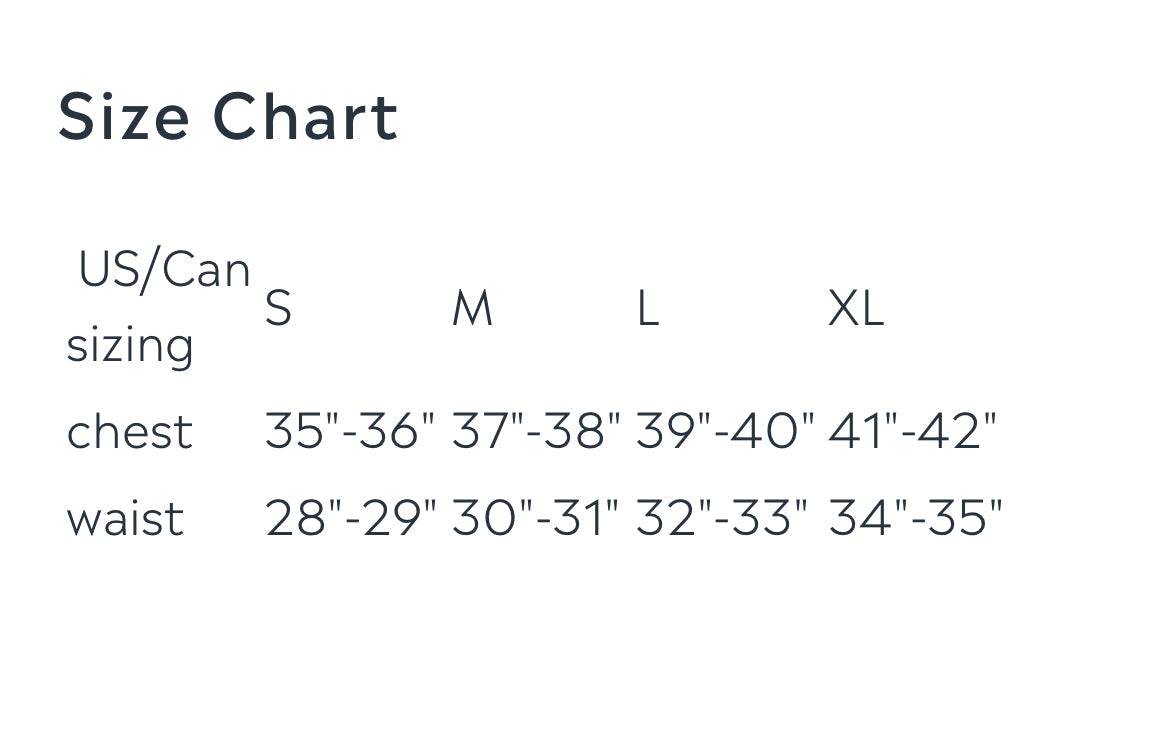Image resolution: width=1170 pixels, height=746 pixels.
Task: Select the M size column header
Action: [x=472, y=308]
